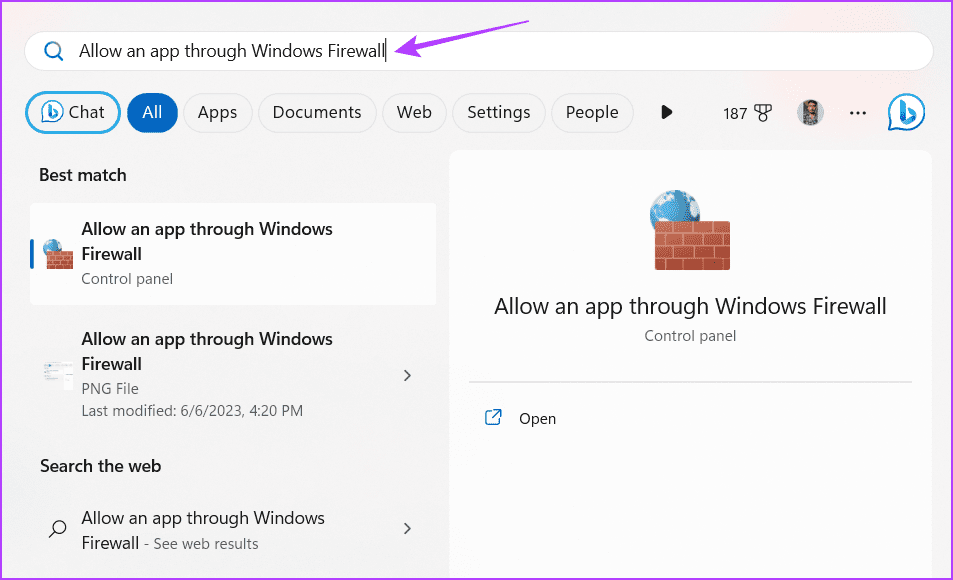The height and width of the screenshot is (580, 953).
Task: Switch to the Documents filter tab
Action: (317, 112)
